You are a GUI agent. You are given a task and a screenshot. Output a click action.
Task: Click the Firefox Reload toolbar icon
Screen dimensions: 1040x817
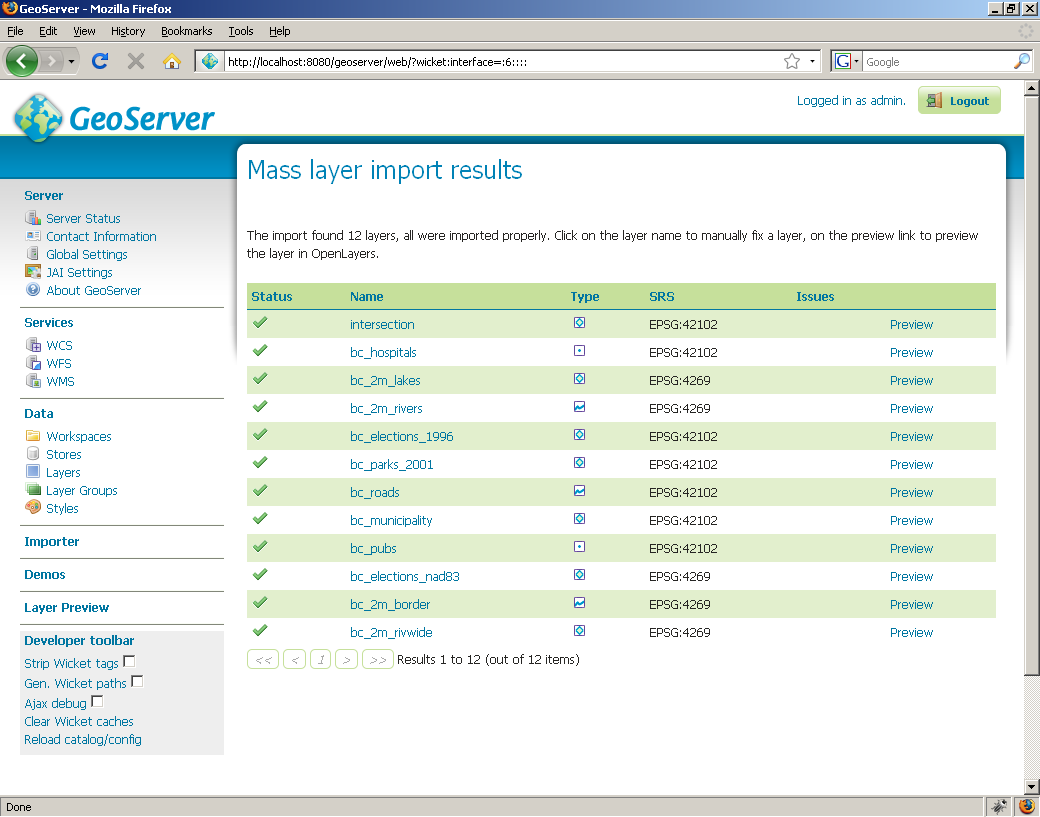pyautogui.click(x=100, y=61)
